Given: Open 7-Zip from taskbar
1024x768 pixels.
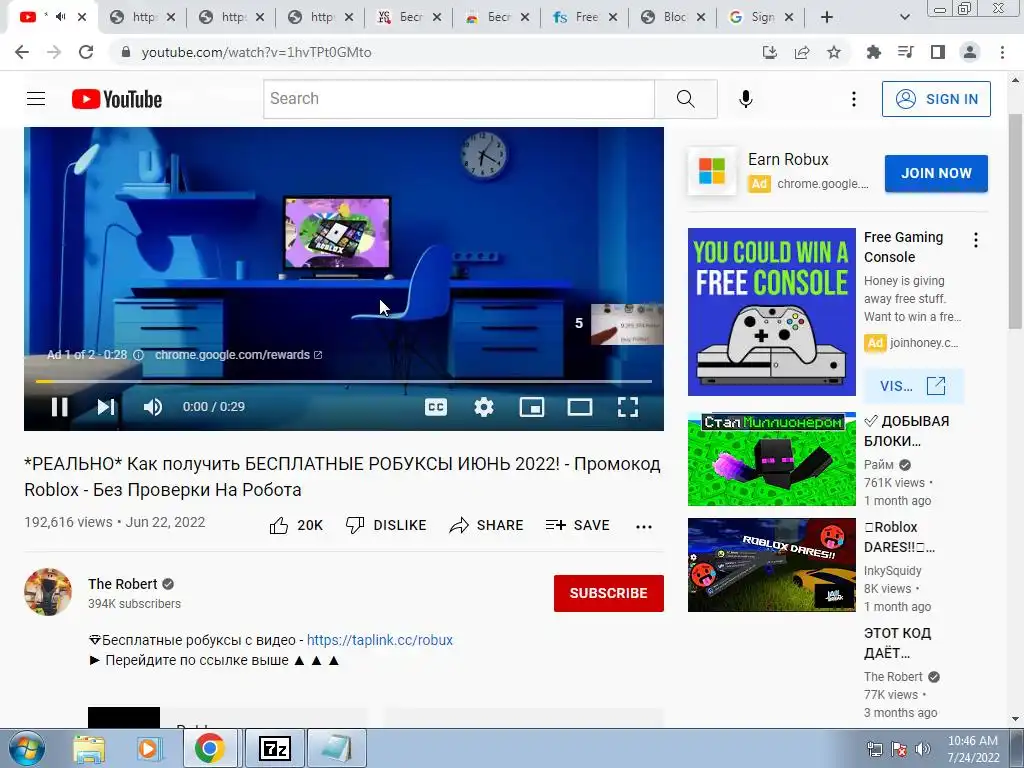Looking at the screenshot, I should tap(275, 748).
